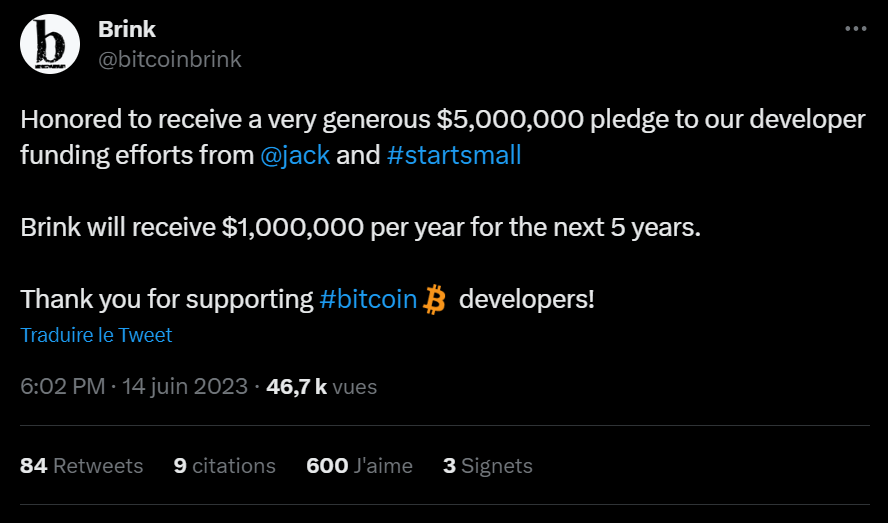The height and width of the screenshot is (523, 888).
Task: Show the 84 Retweets list
Action: pyautogui.click(x=82, y=466)
